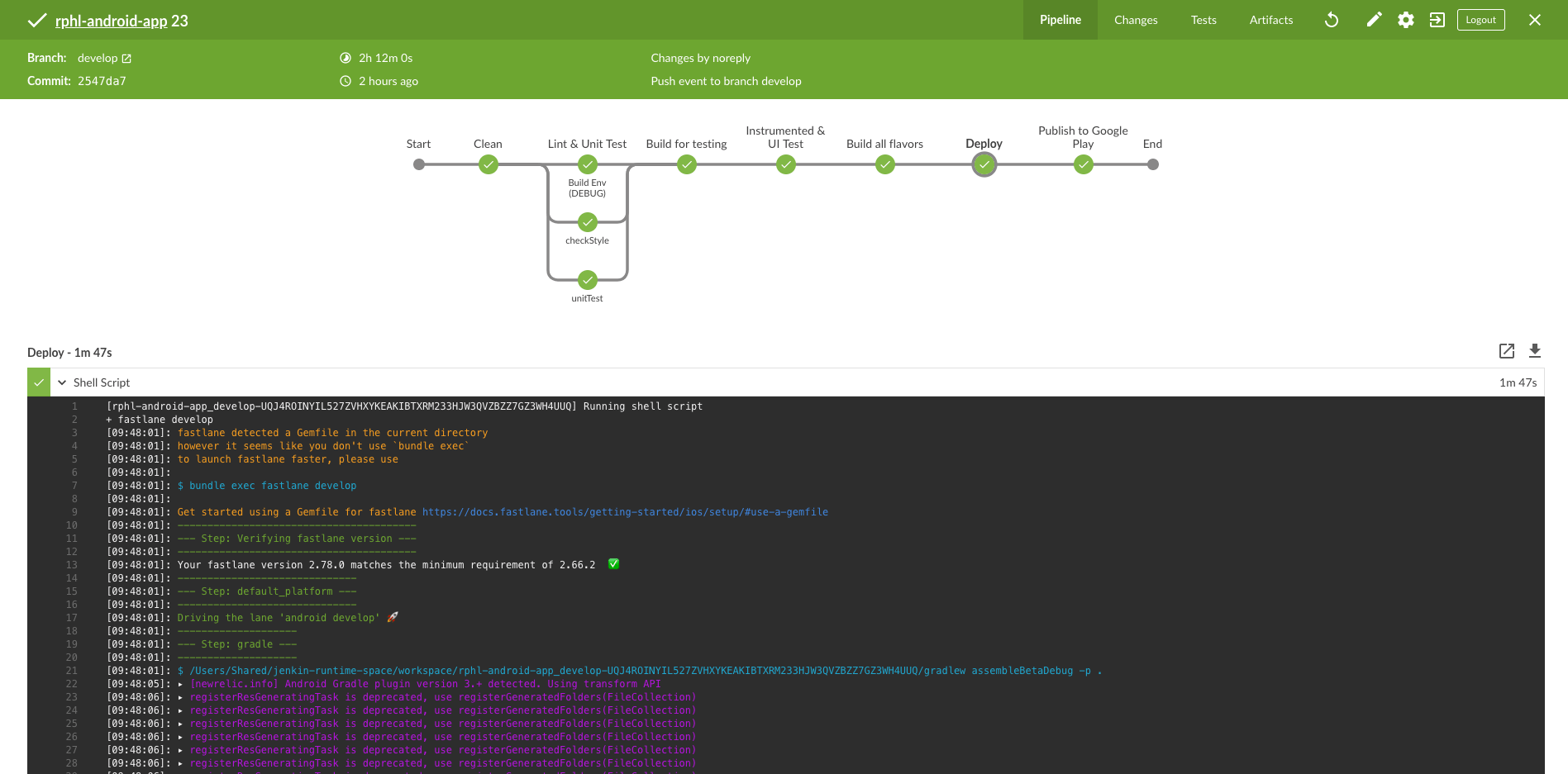Click log line 17 'Driving the lane'
This screenshot has height=774, width=1568.
tap(279, 618)
